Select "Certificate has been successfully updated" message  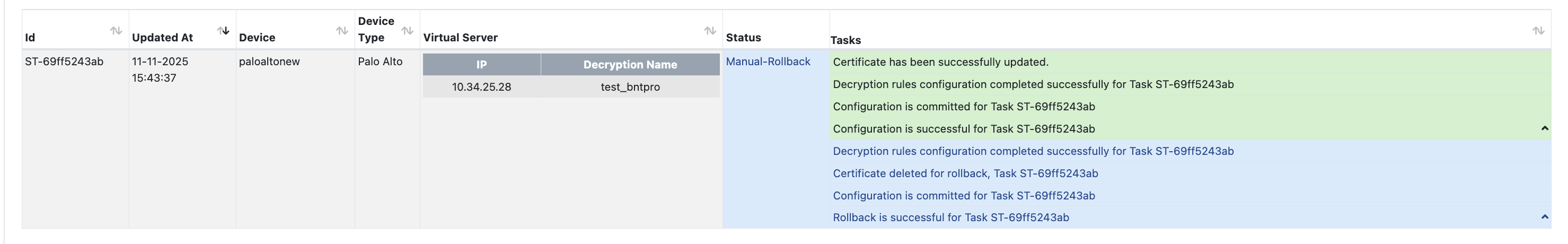pyautogui.click(x=940, y=62)
